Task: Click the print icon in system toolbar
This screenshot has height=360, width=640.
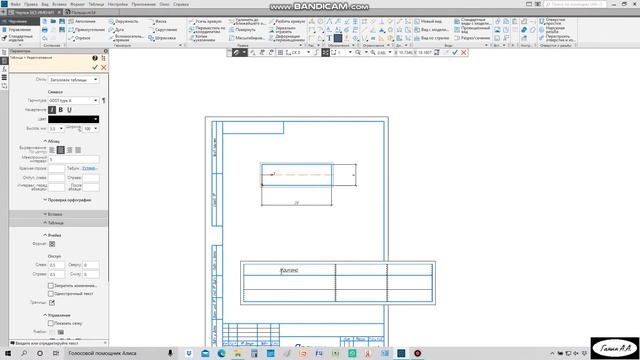Action: pos(44,30)
